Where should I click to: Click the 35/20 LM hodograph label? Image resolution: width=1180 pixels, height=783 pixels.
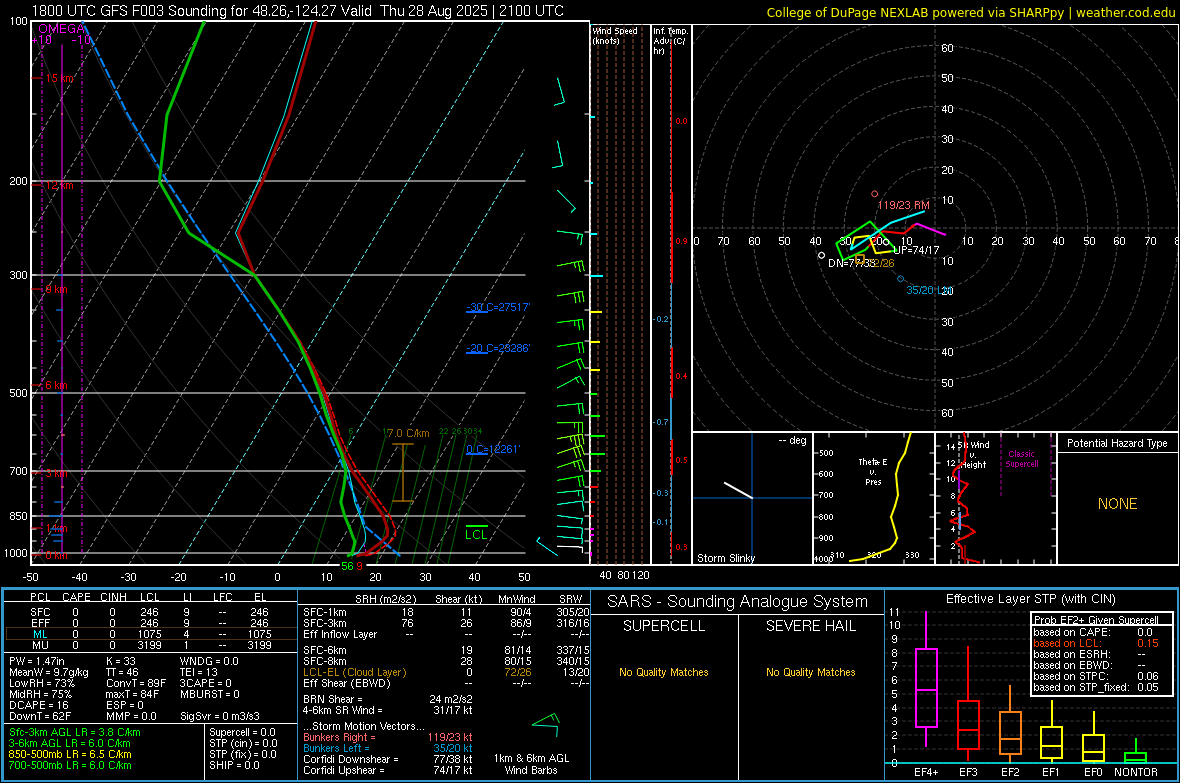point(929,290)
